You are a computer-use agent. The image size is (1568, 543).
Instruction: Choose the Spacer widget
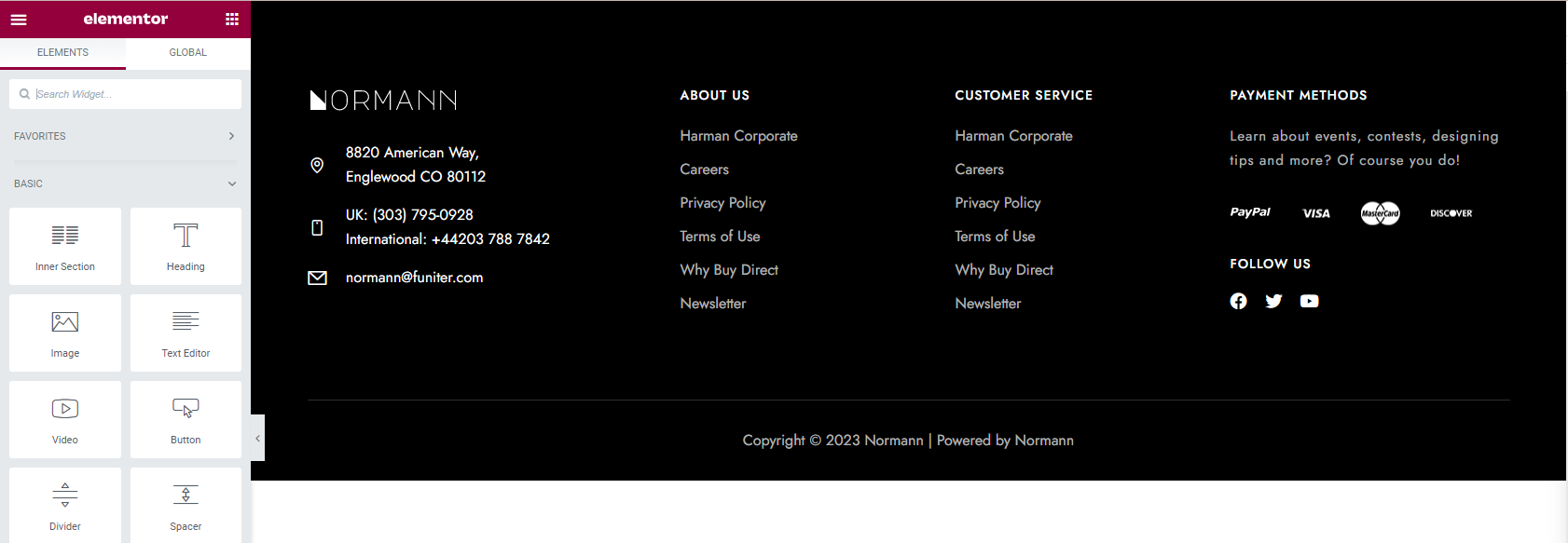coord(186,504)
